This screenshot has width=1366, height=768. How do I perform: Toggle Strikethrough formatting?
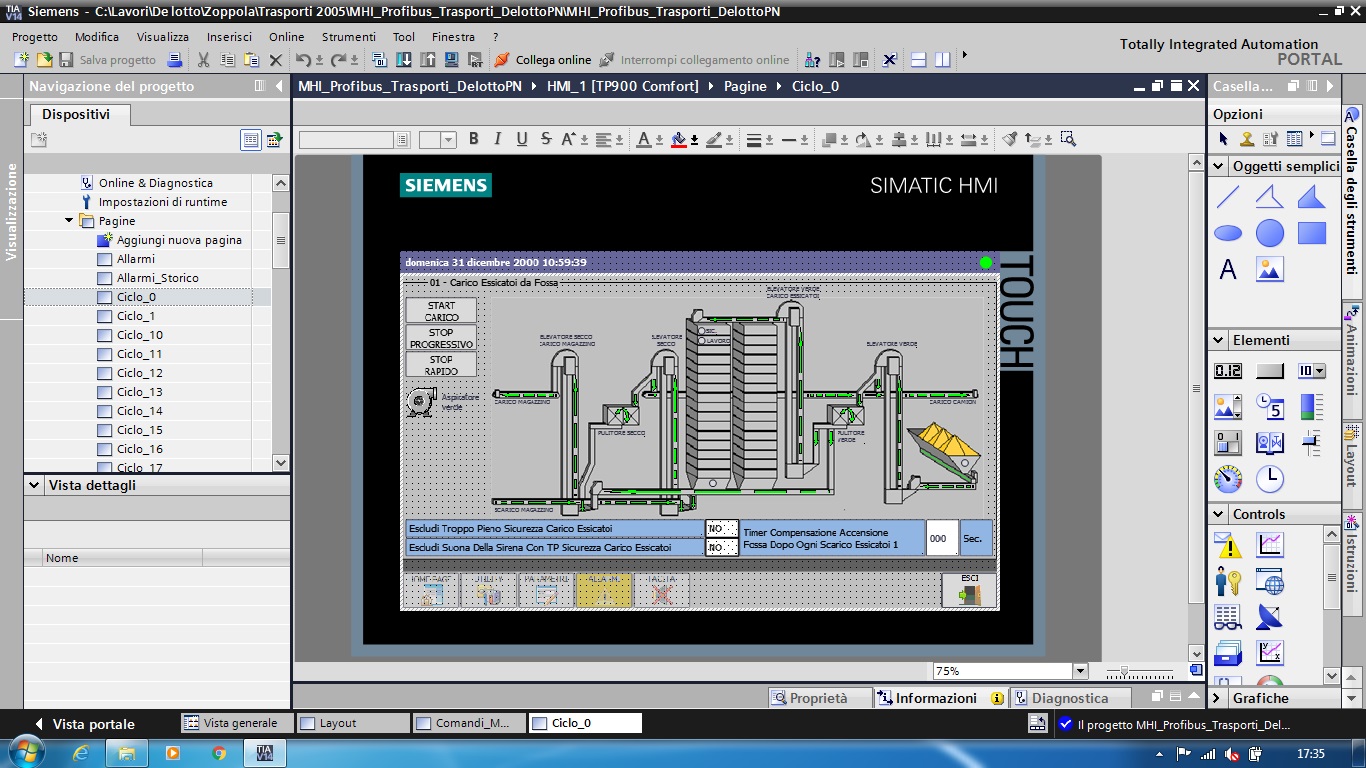pos(546,139)
